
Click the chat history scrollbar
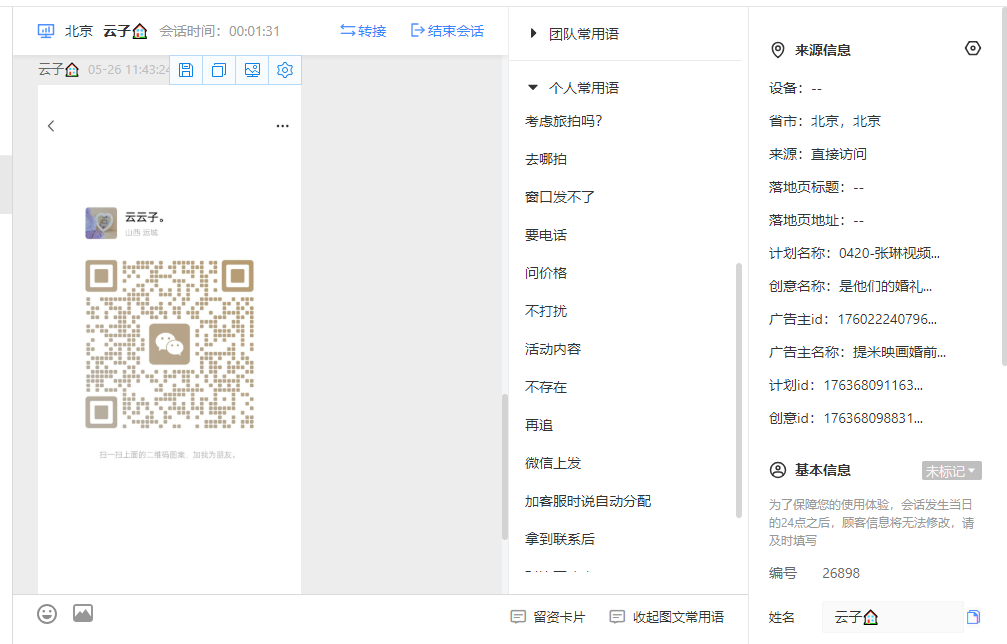tap(505, 467)
